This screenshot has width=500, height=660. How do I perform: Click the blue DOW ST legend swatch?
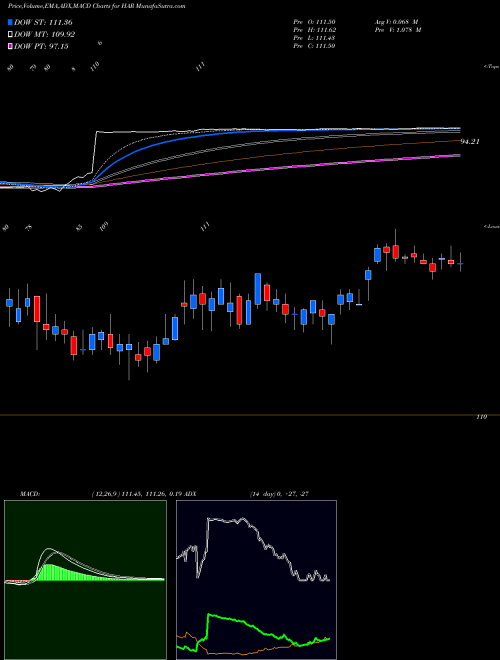point(11,23)
